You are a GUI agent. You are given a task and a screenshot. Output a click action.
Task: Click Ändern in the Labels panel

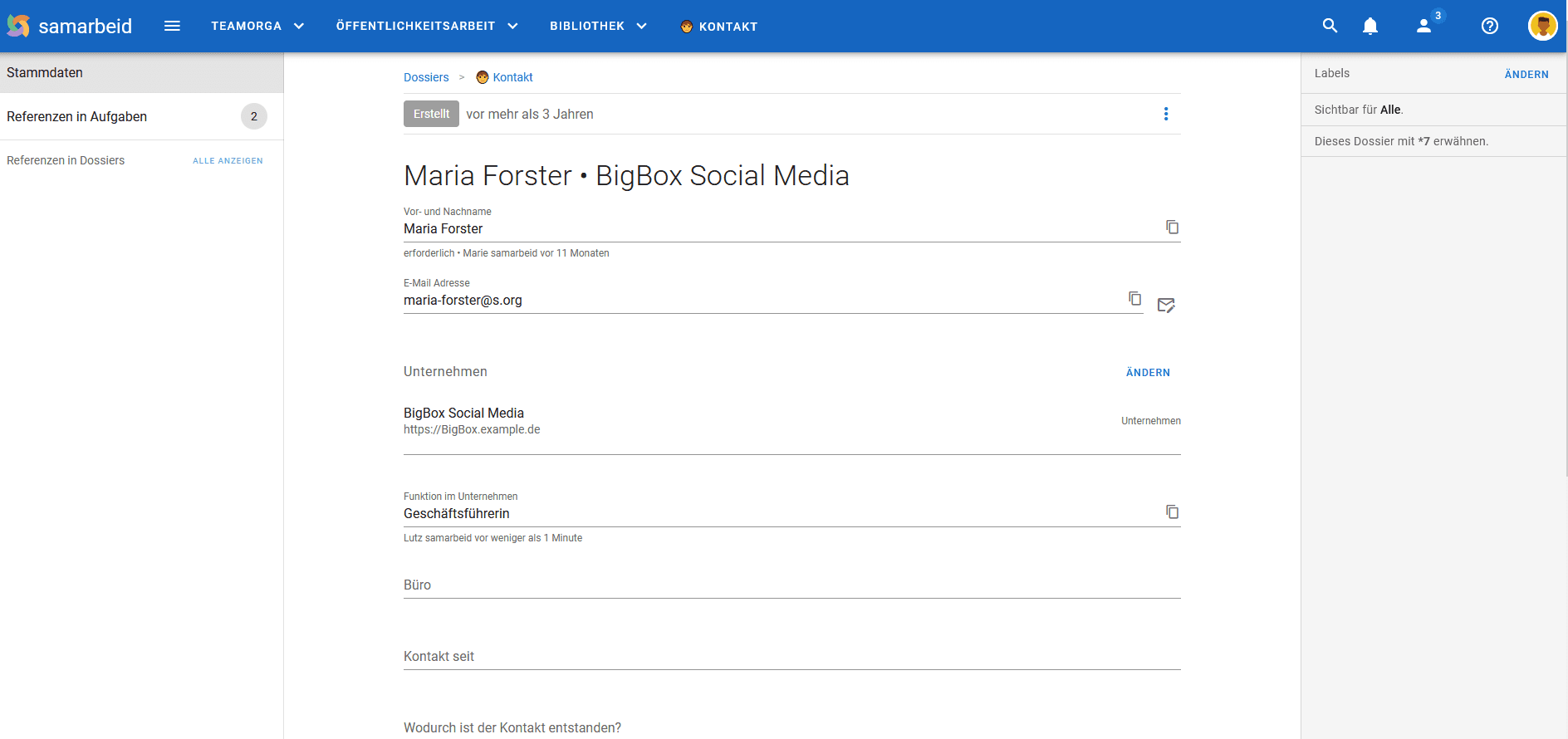[x=1526, y=75]
